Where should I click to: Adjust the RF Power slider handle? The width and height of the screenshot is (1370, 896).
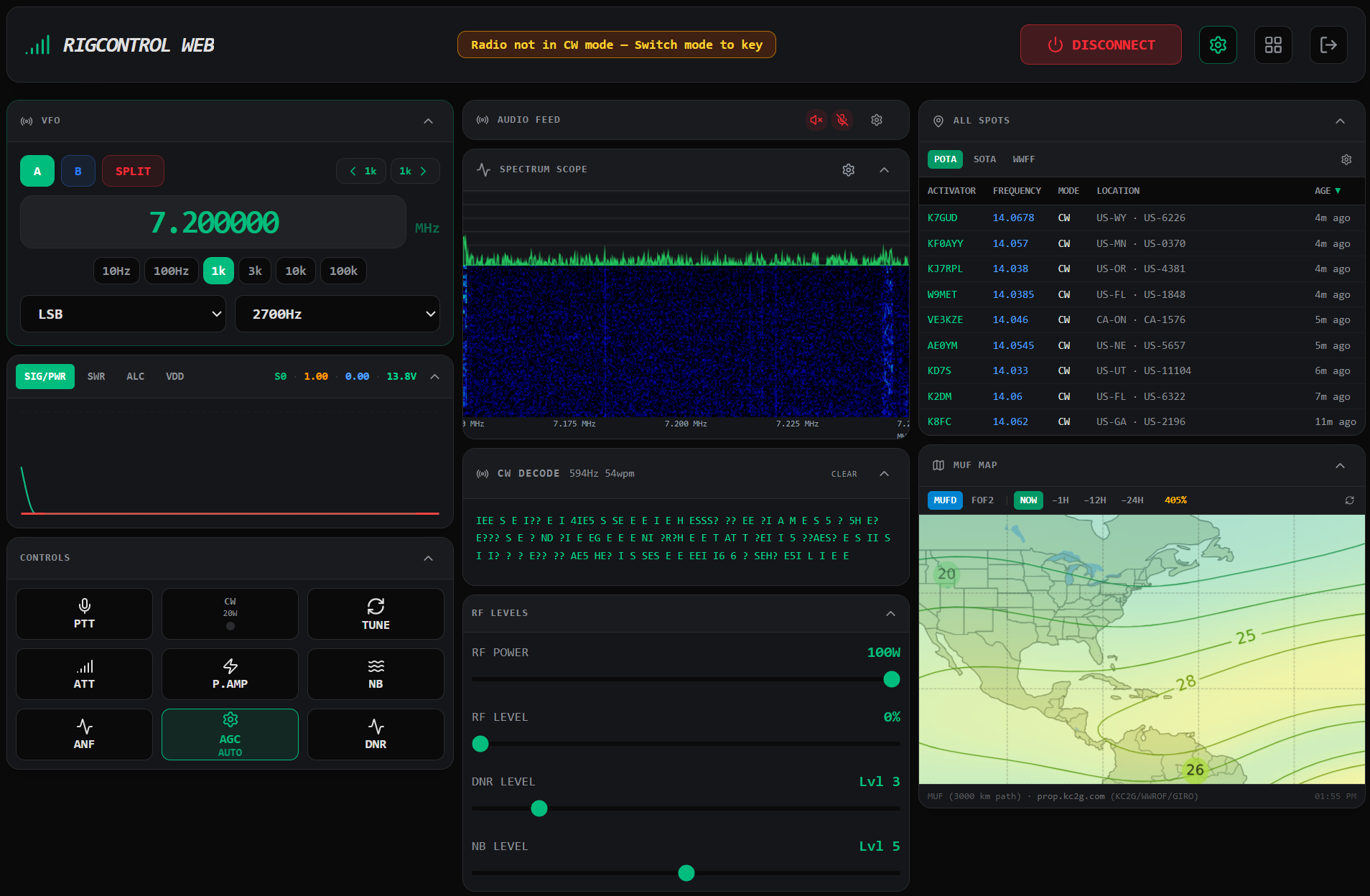892,679
